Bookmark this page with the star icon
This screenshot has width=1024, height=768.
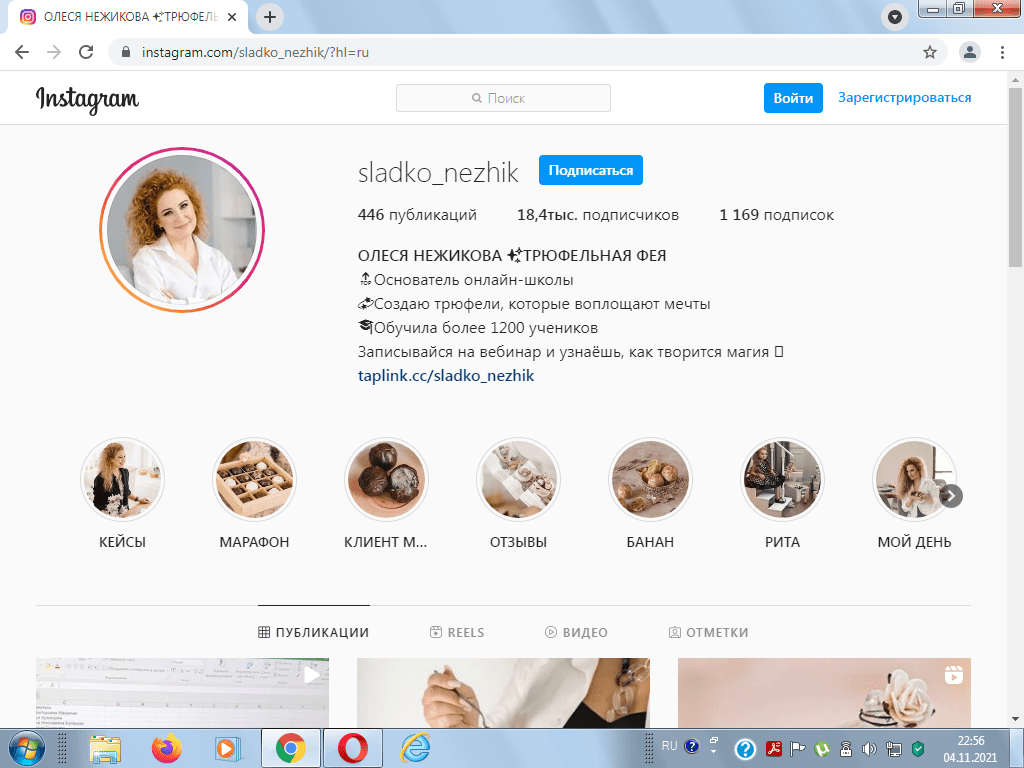tap(929, 52)
